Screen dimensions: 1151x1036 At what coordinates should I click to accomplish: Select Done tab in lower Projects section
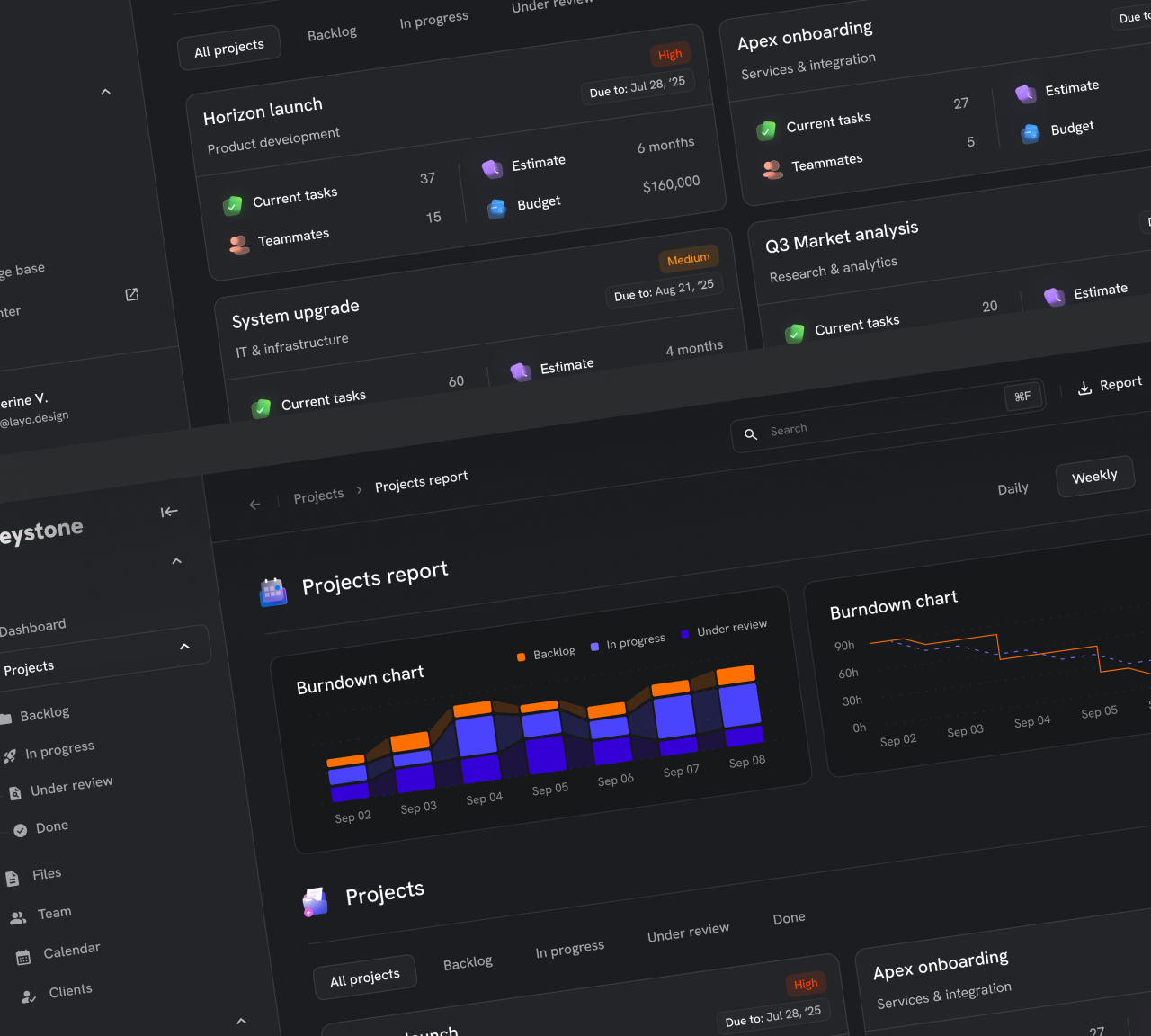789,918
